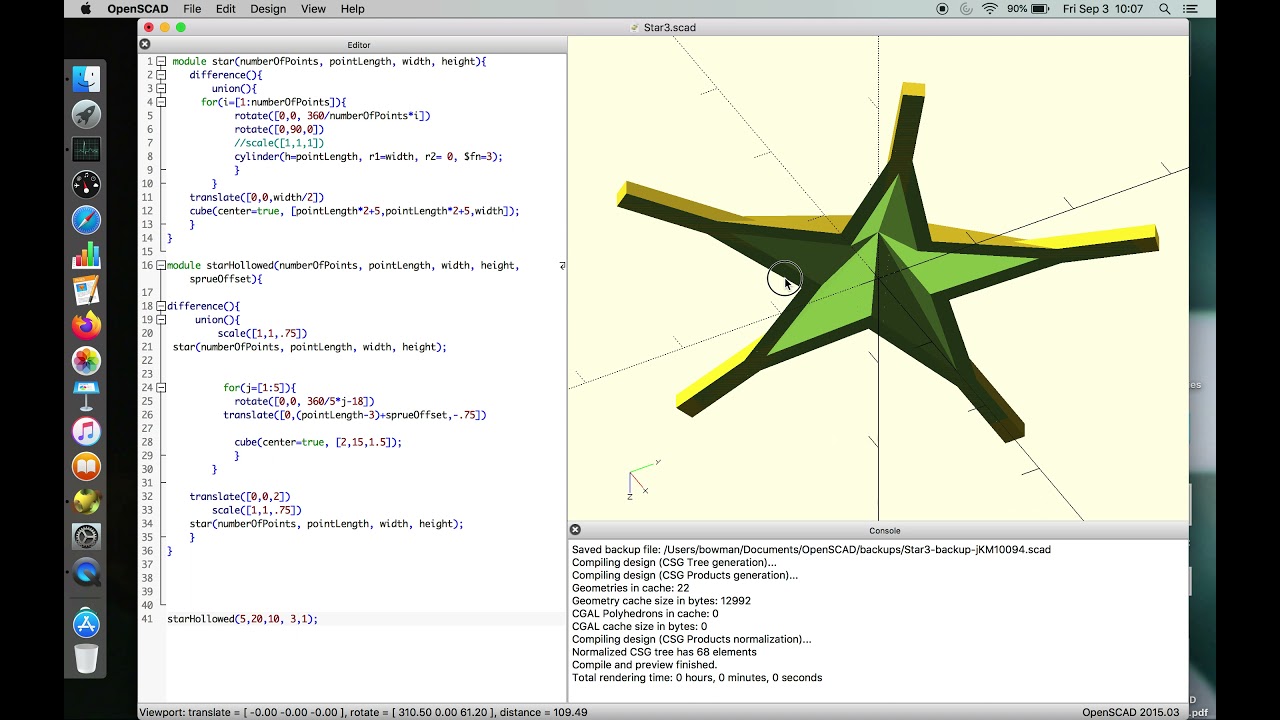Click the XYZ axes indicator in viewport
The height and width of the screenshot is (720, 1280).
pos(643,480)
